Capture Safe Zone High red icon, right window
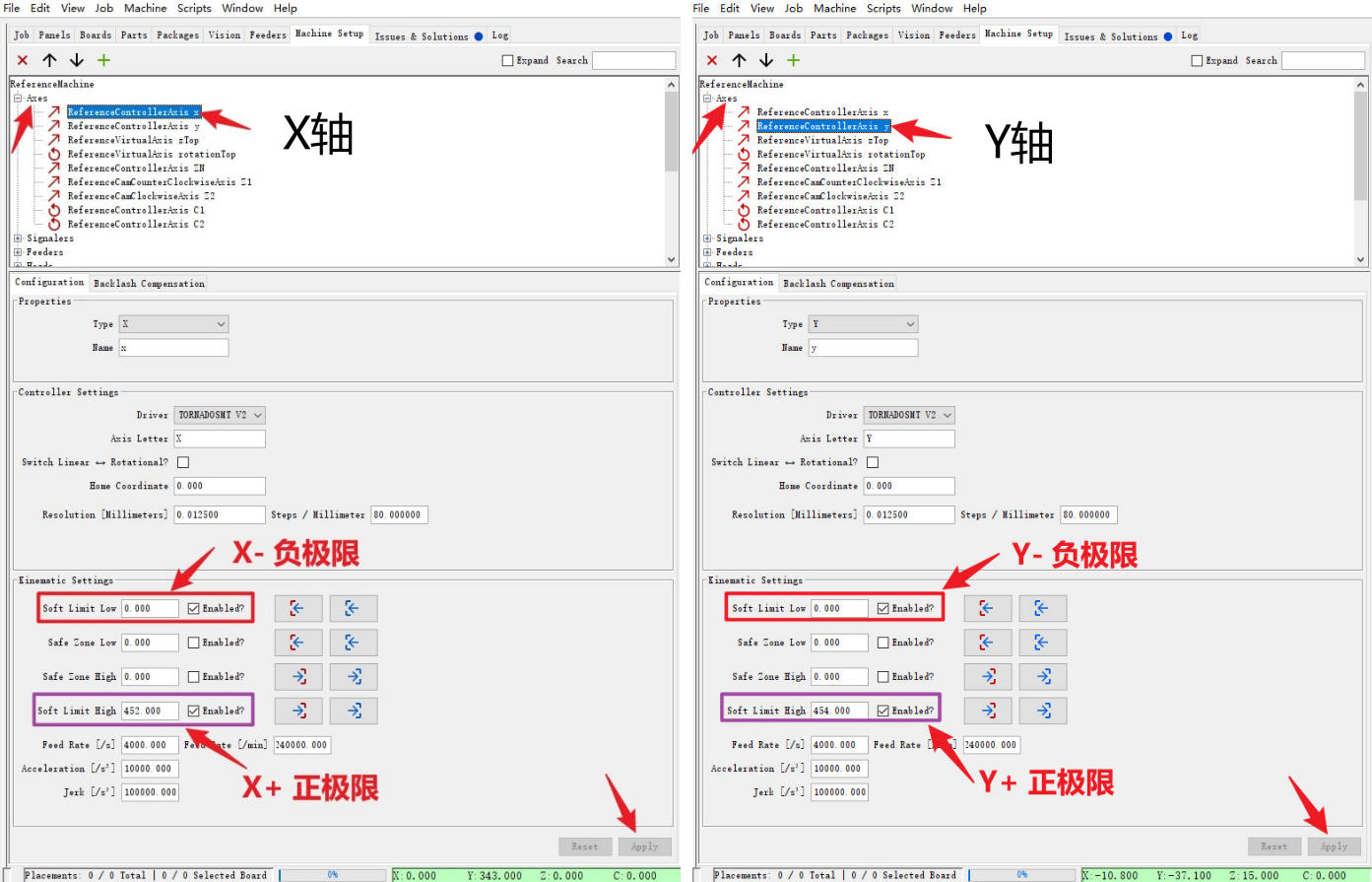This screenshot has width=1372, height=882. [987, 677]
